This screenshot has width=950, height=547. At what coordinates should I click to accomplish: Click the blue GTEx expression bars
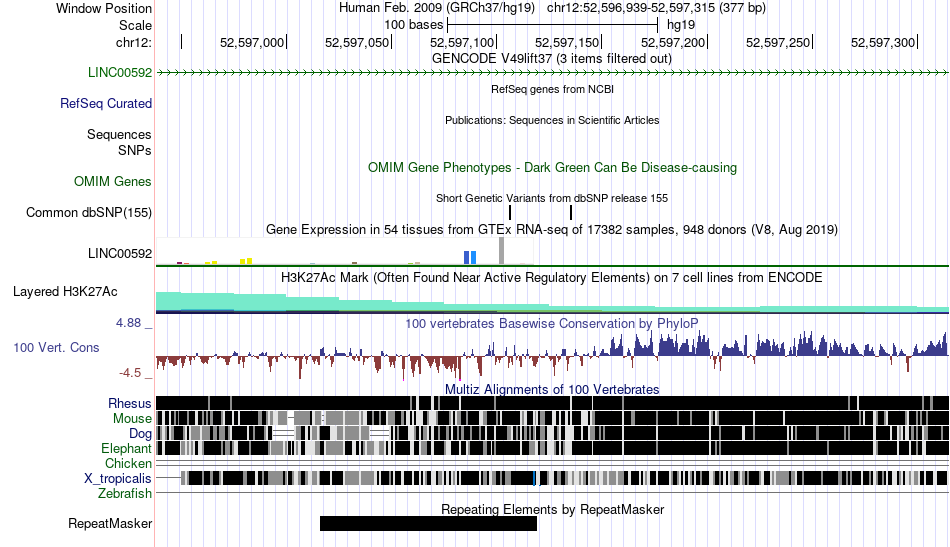tap(470, 257)
